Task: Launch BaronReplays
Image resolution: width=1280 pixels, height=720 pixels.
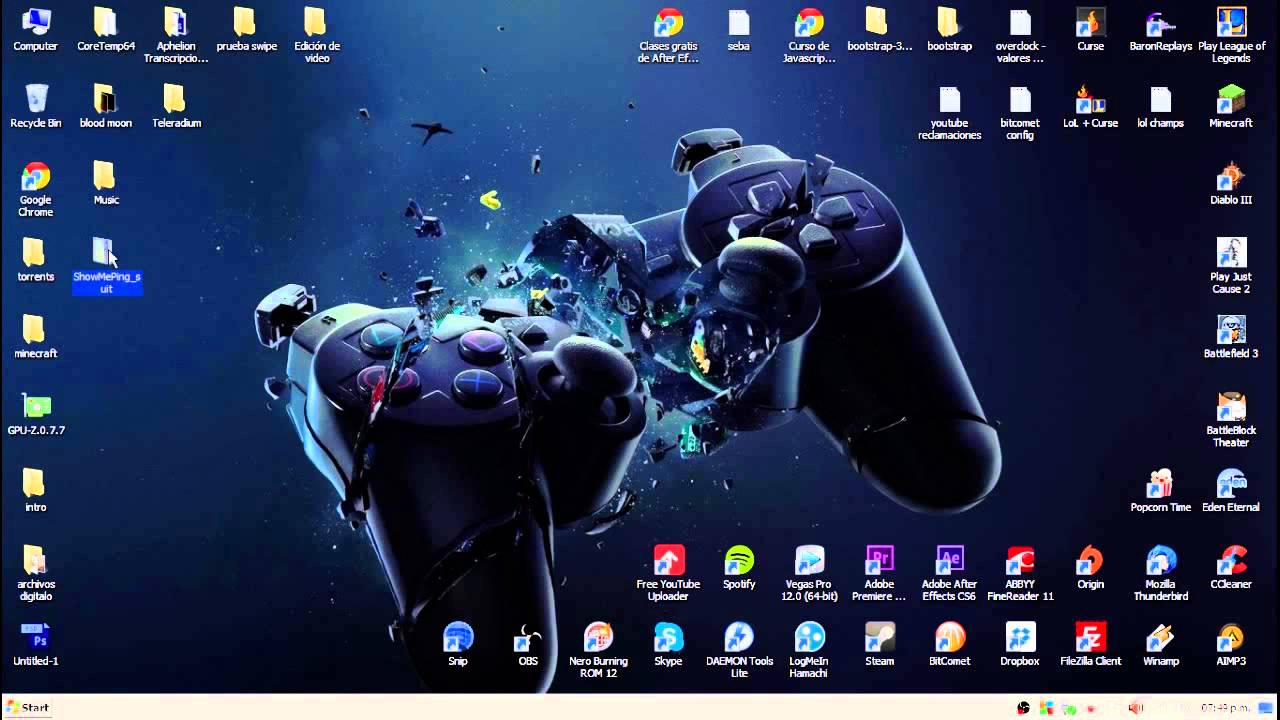Action: 1160,30
